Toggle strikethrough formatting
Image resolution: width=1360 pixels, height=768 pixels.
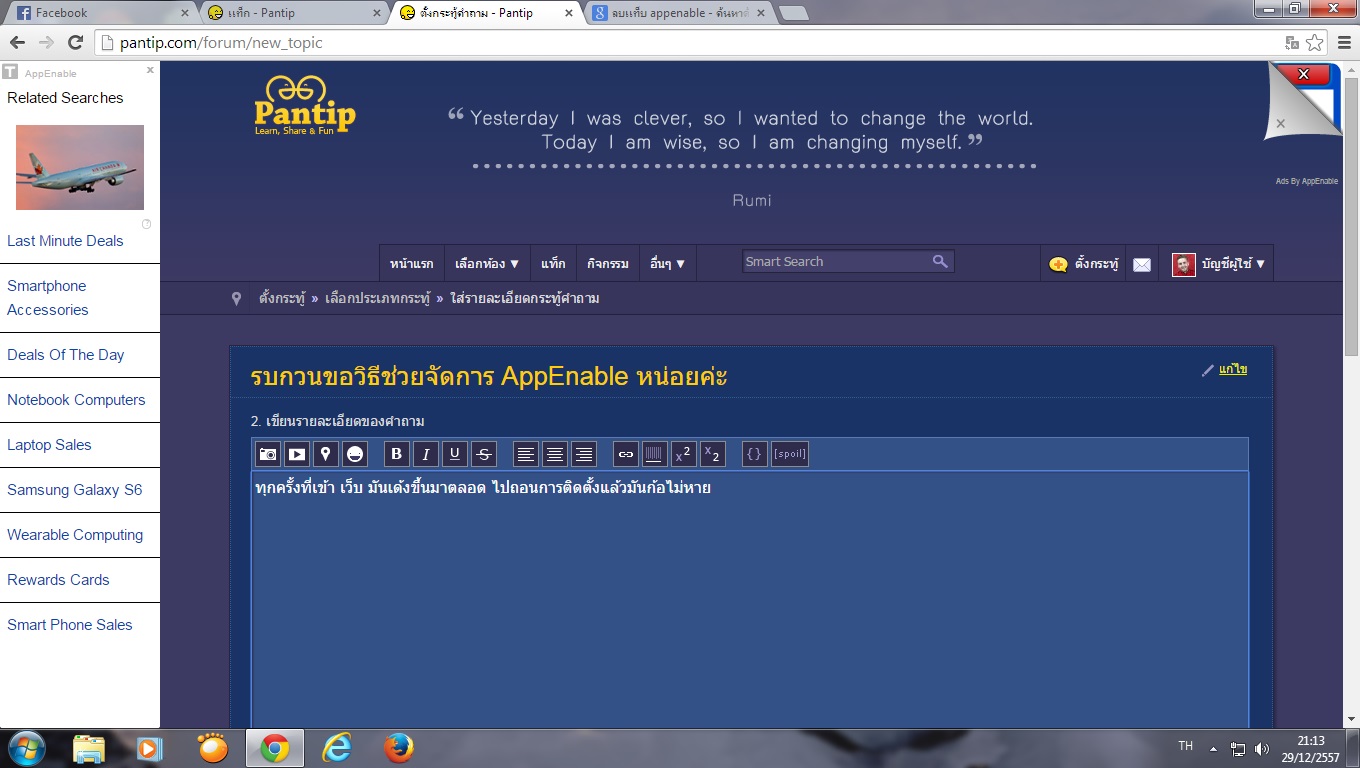tap(484, 454)
